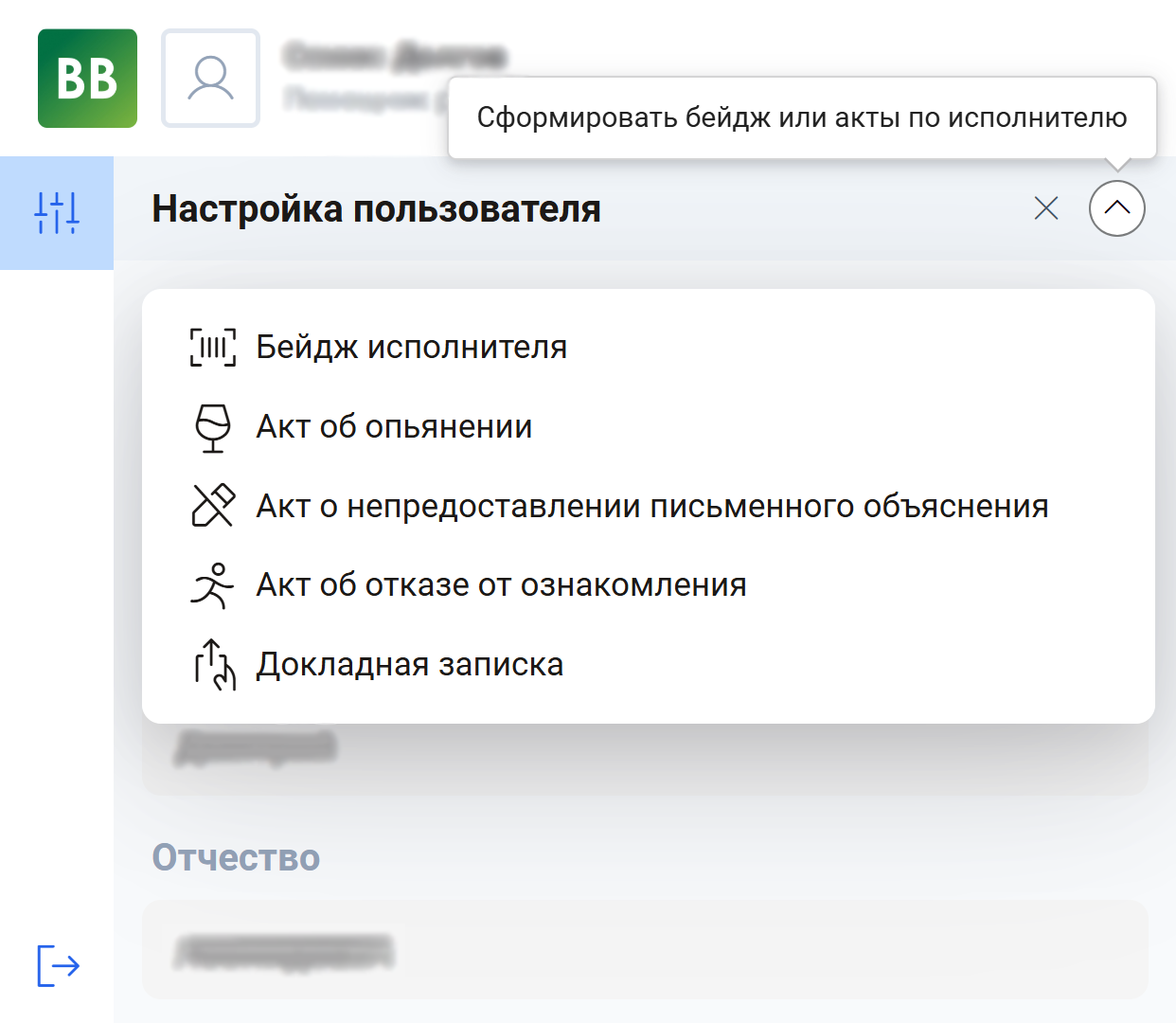Focus the Отчество input field
The width and height of the screenshot is (1176, 1023).
645,949
